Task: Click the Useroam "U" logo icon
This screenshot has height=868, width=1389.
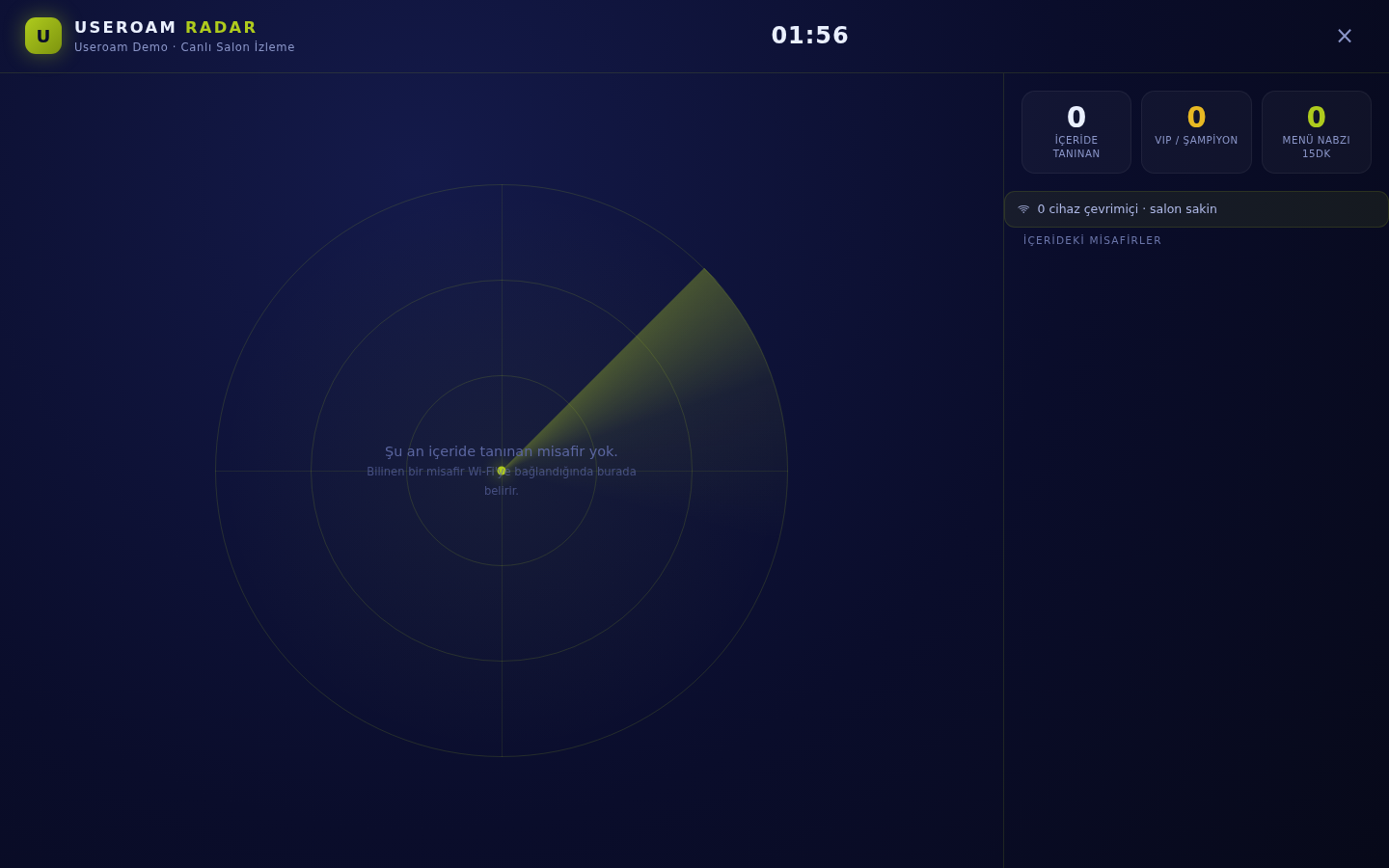Action: [43, 36]
